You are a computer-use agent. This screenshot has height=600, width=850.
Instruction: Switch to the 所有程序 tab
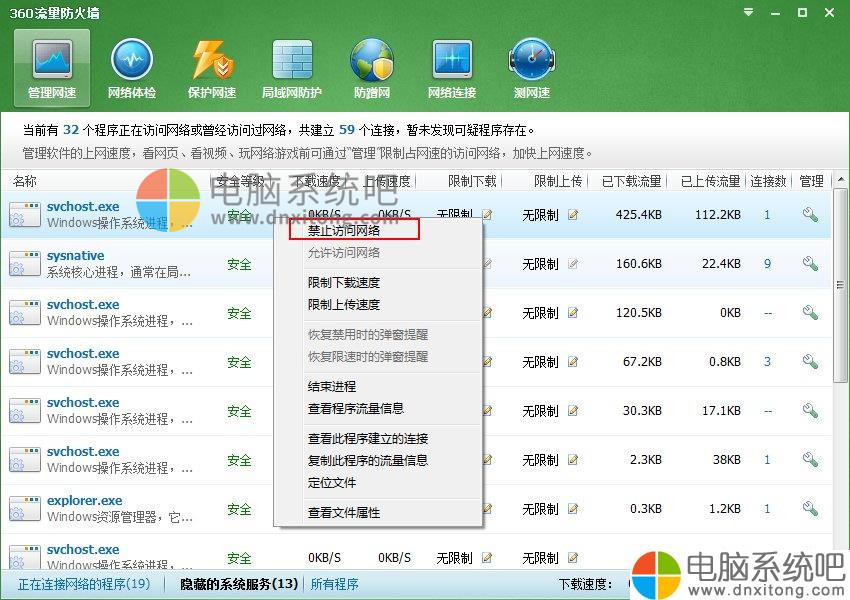(x=334, y=584)
